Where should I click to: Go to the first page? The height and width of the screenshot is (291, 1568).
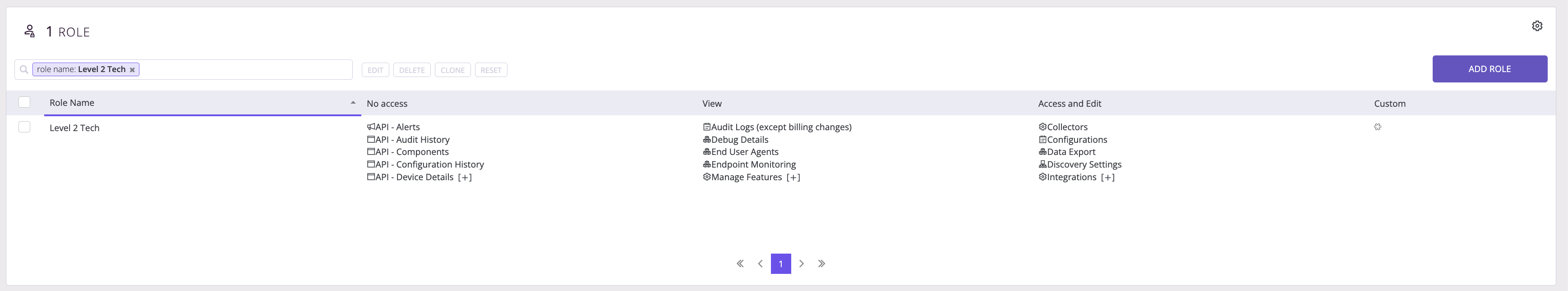click(x=740, y=264)
